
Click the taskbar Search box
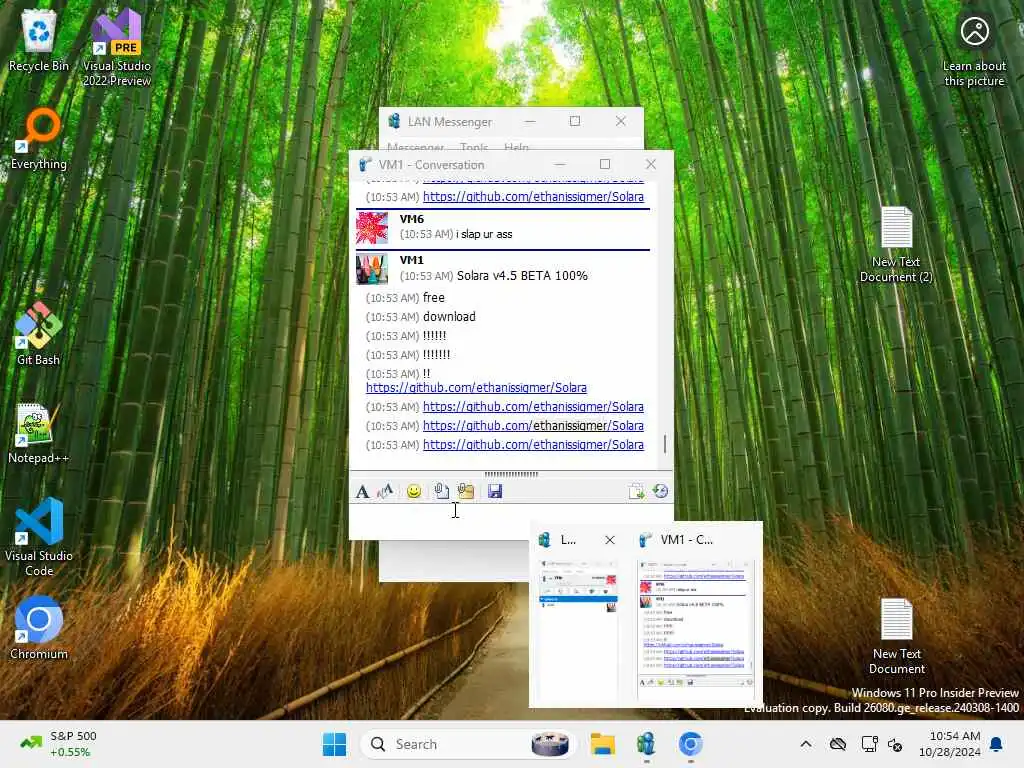click(467, 744)
